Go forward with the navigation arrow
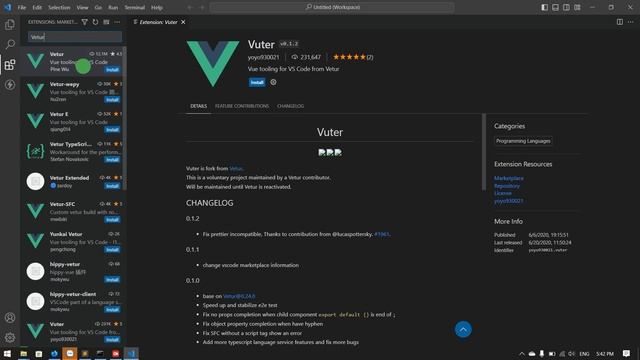Image resolution: width=640 pixels, height=360 pixels. (202, 7)
